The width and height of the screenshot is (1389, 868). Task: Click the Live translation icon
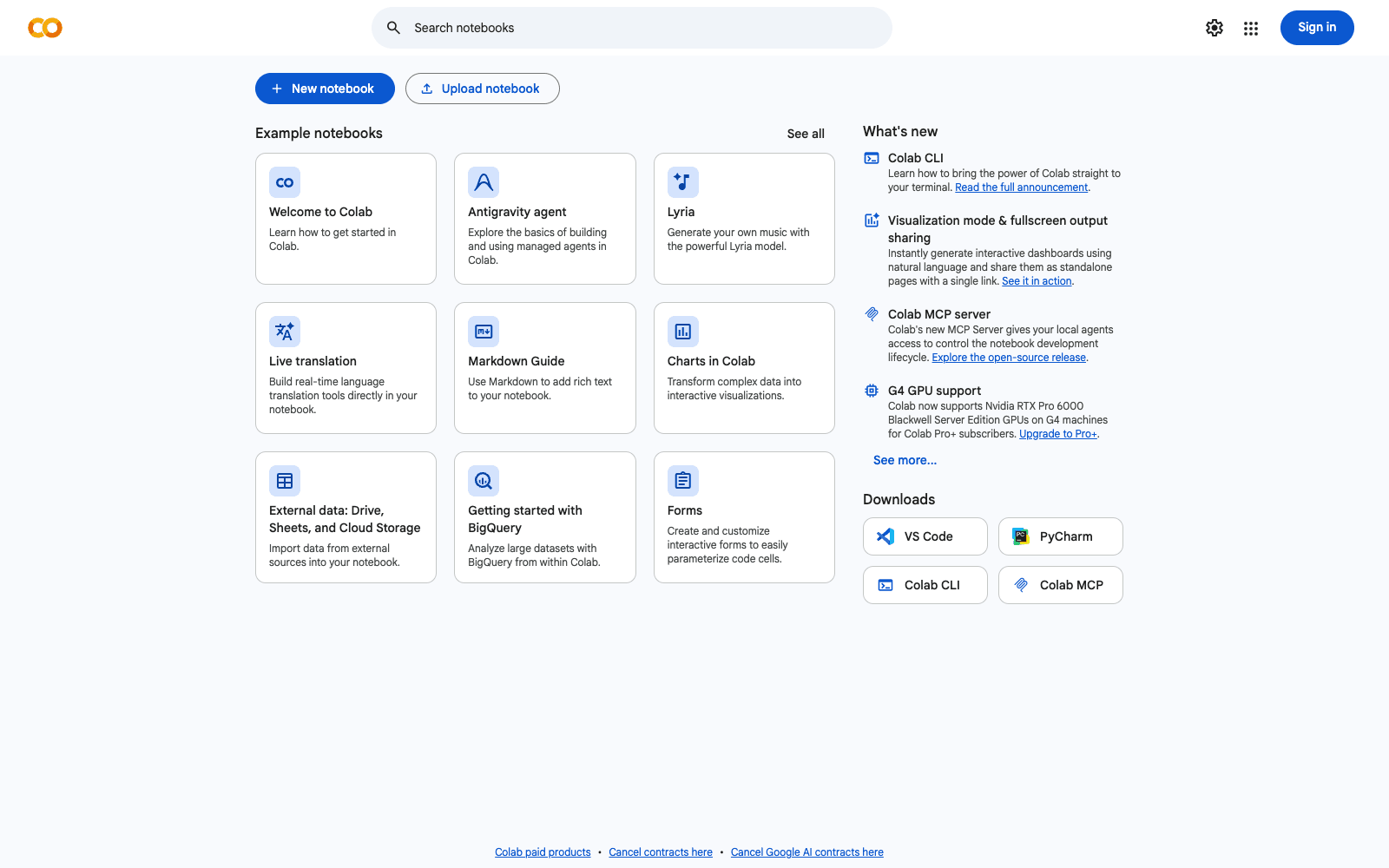(285, 332)
